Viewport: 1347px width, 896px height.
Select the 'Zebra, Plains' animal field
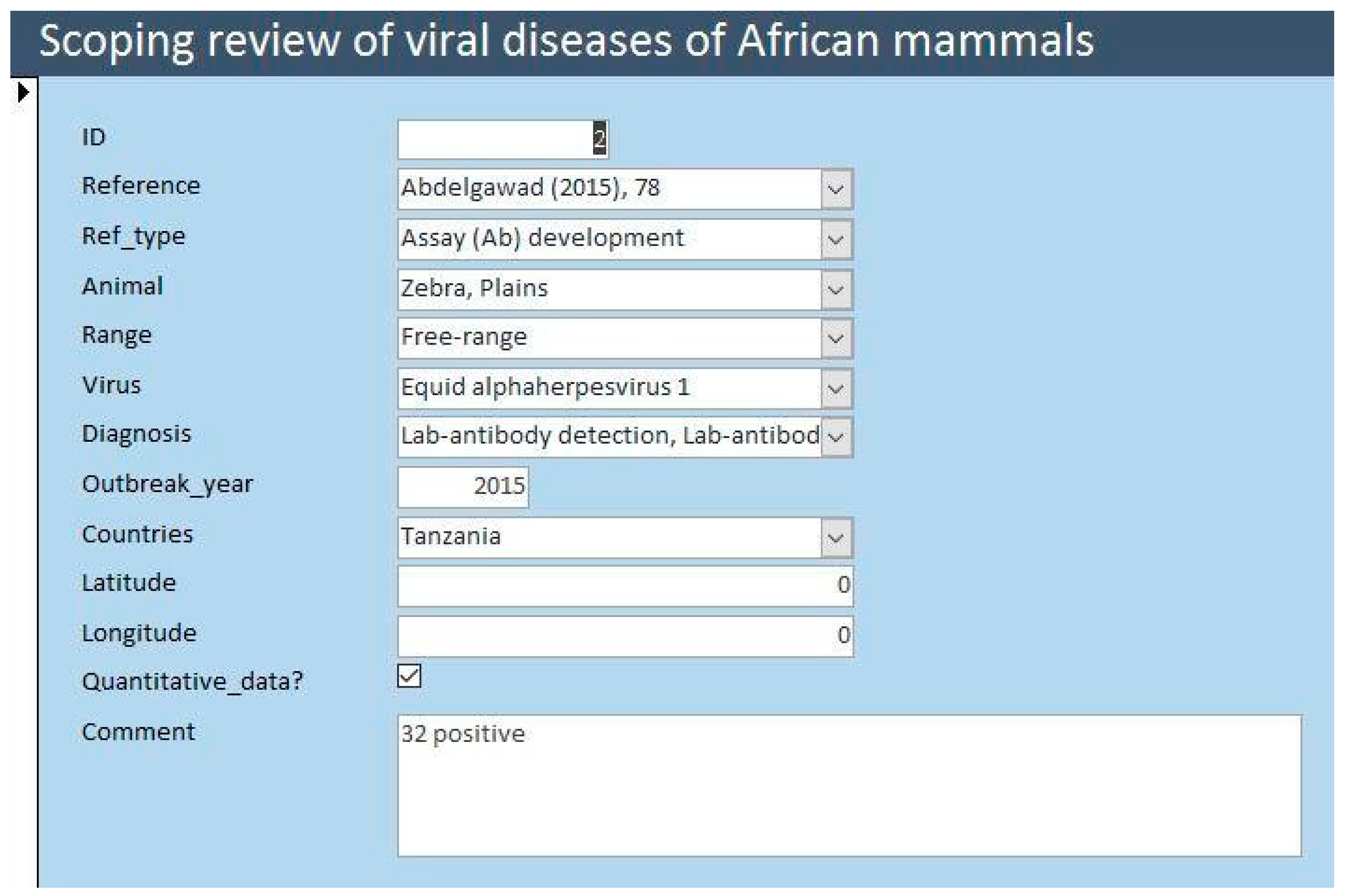tap(610, 290)
